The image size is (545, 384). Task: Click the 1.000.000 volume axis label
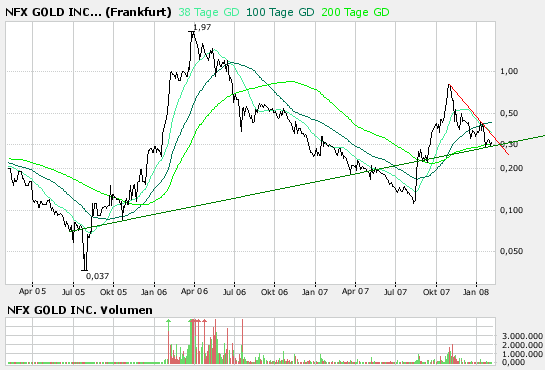(x=522, y=354)
